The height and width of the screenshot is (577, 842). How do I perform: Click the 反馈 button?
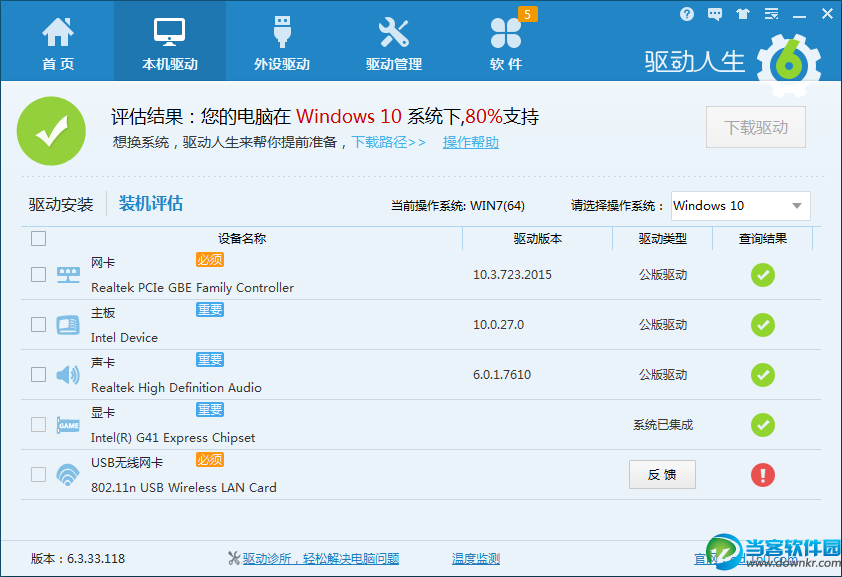coord(662,474)
